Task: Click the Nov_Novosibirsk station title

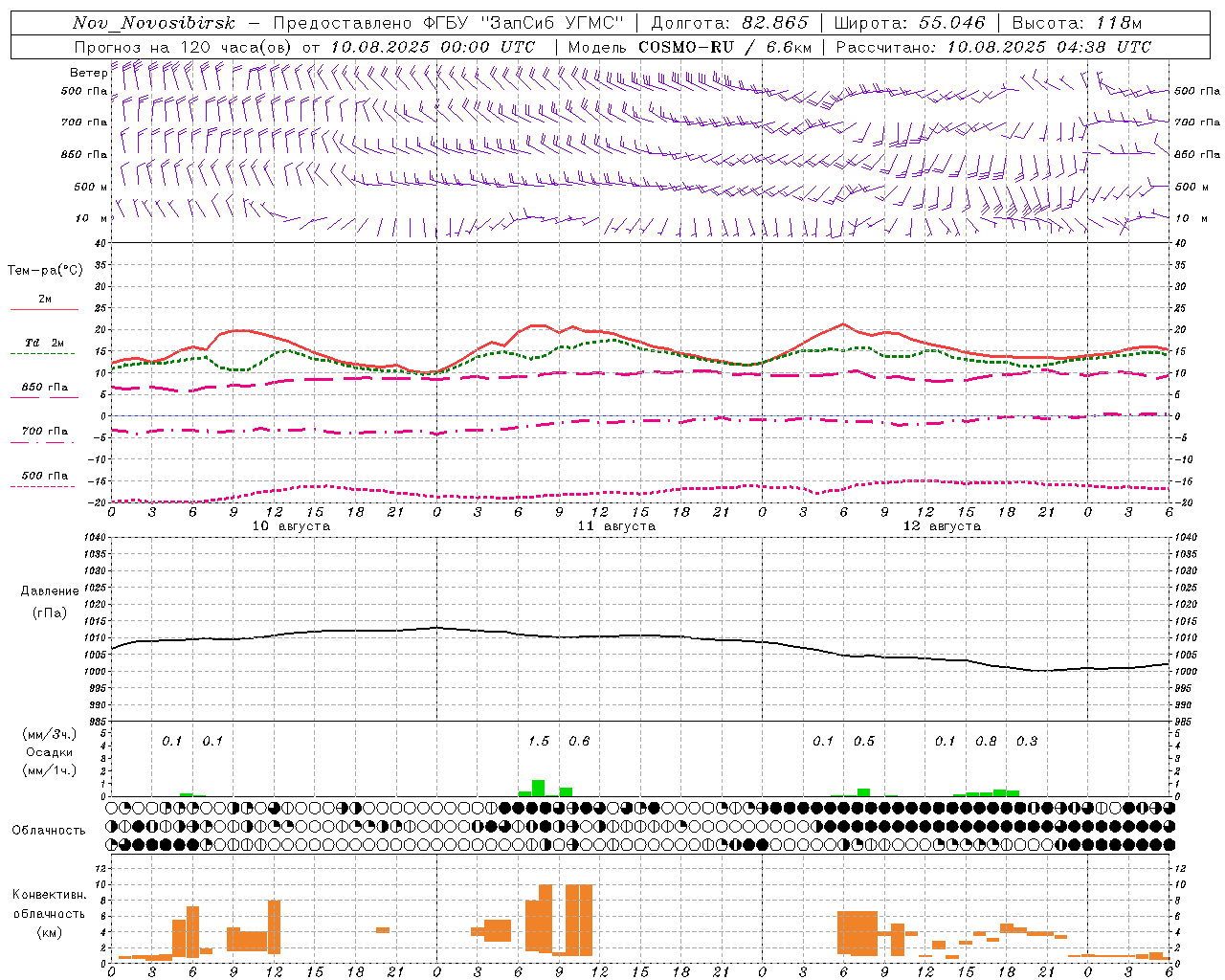Action: coord(154,23)
